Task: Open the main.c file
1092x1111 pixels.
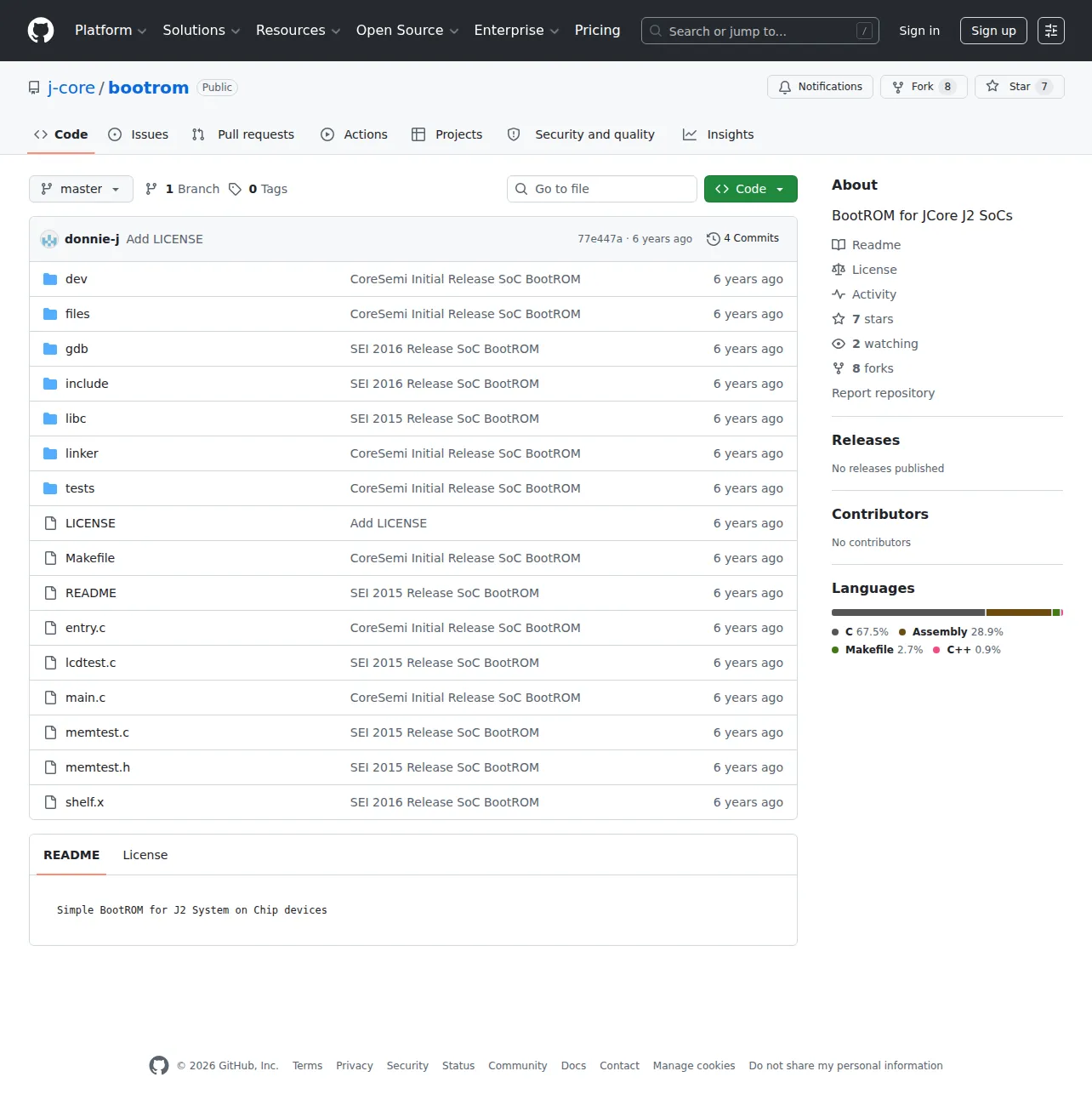Action: (86, 698)
